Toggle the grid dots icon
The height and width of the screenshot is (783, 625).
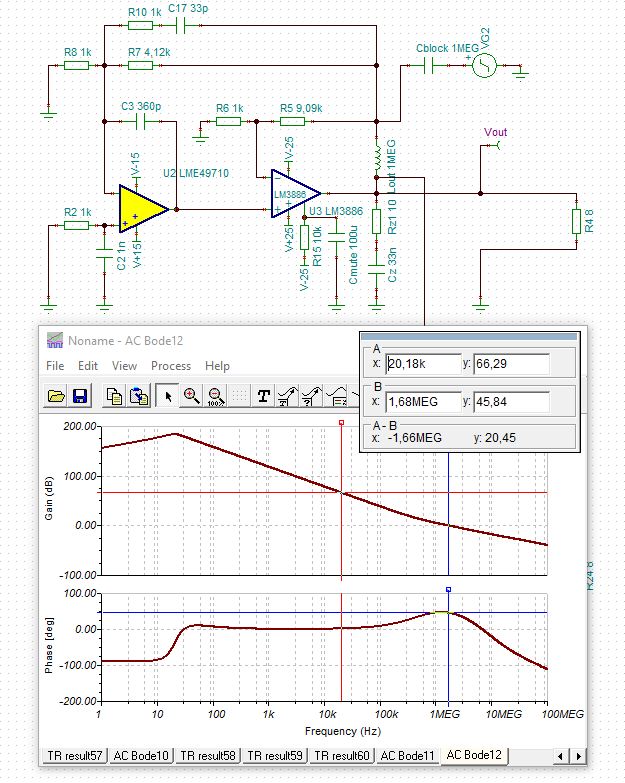[239, 396]
